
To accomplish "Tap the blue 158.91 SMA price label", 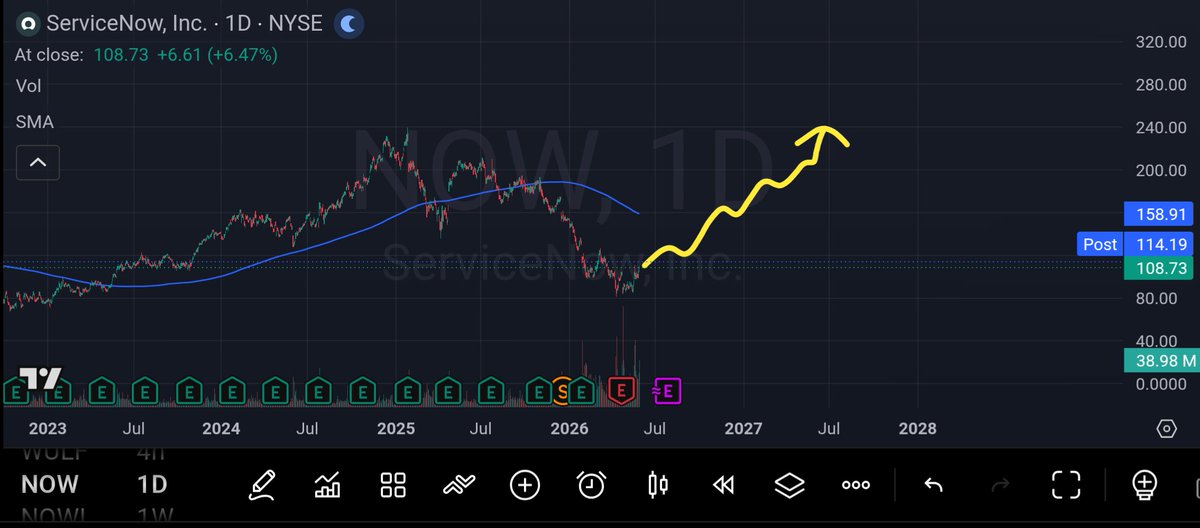I will point(1159,214).
